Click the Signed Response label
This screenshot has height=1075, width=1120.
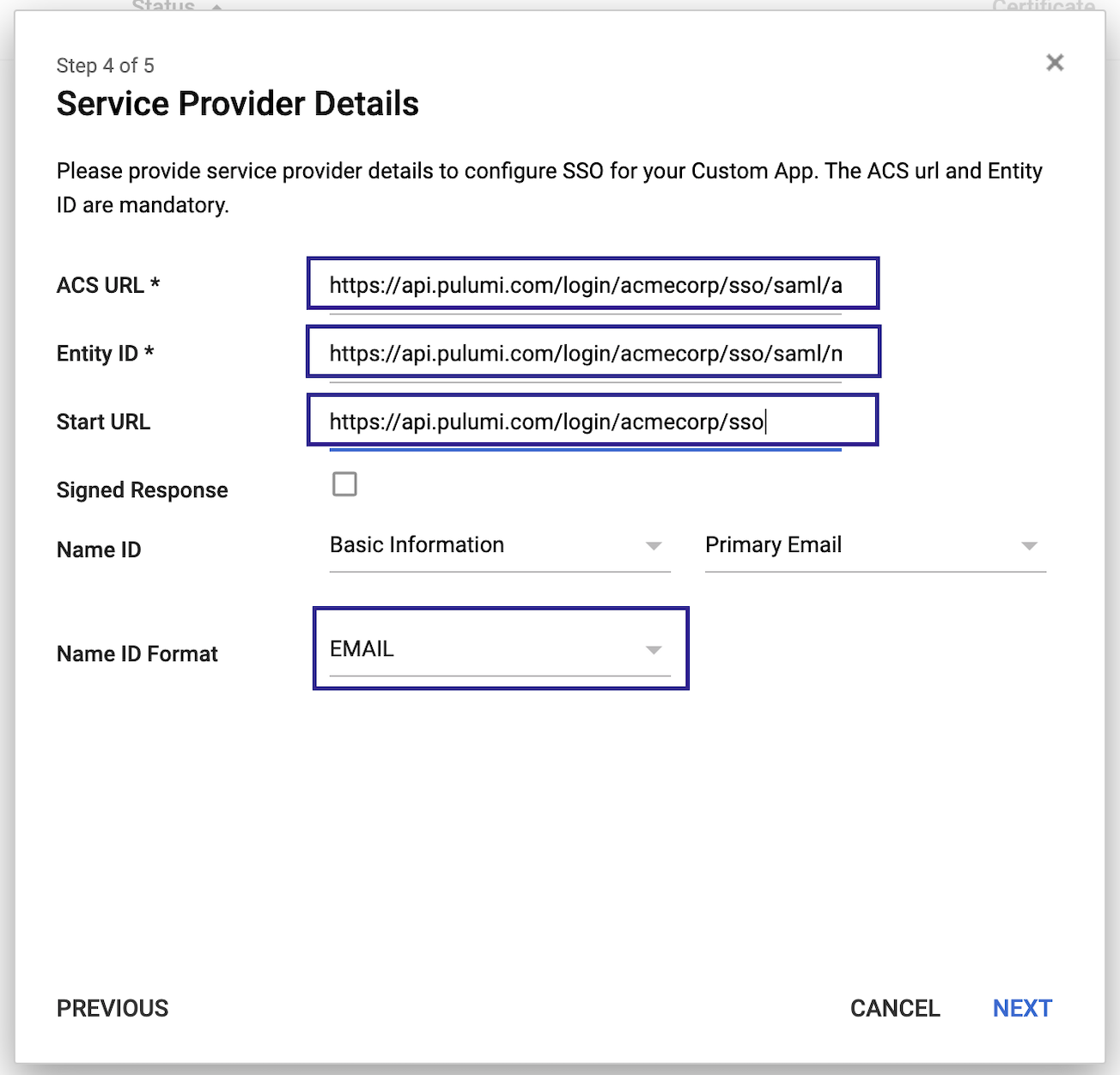tap(142, 489)
